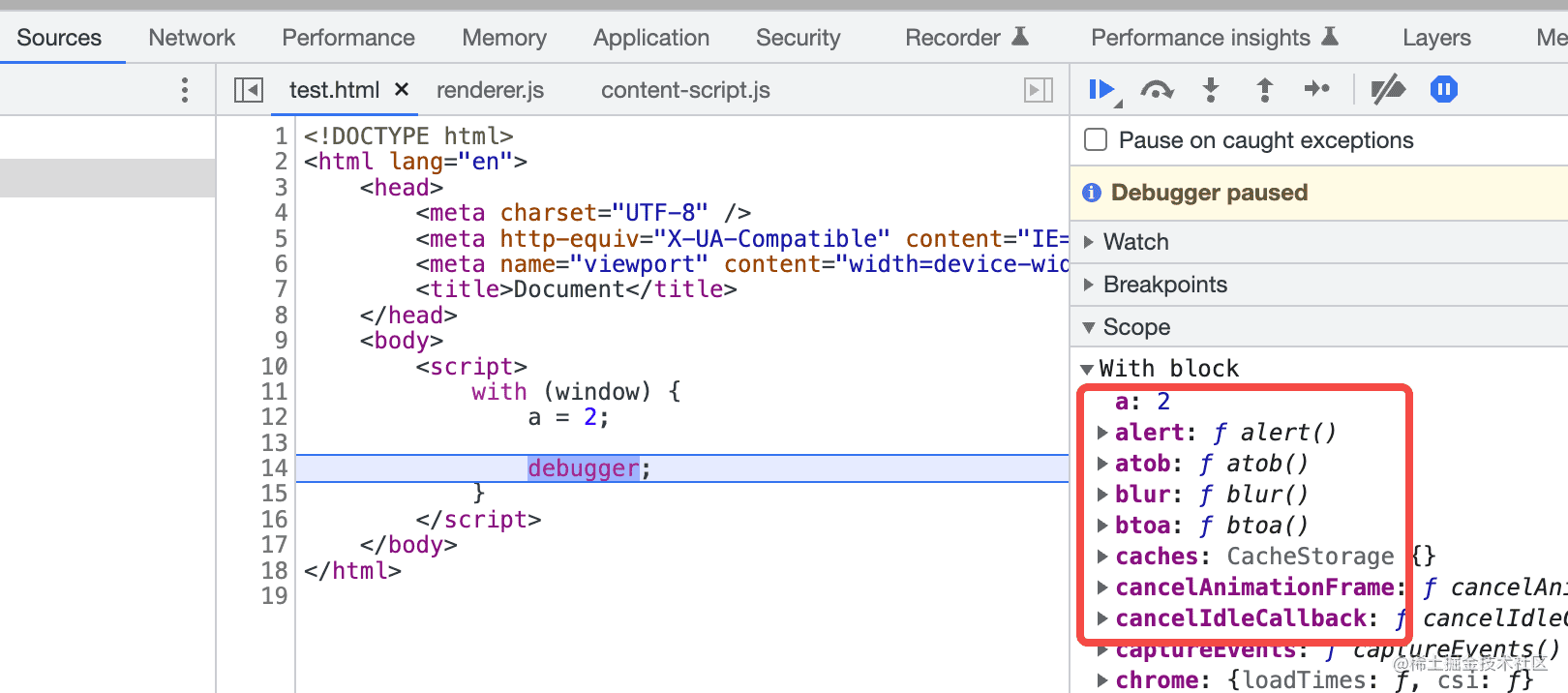Expand the Breakpoints section

tap(1164, 285)
